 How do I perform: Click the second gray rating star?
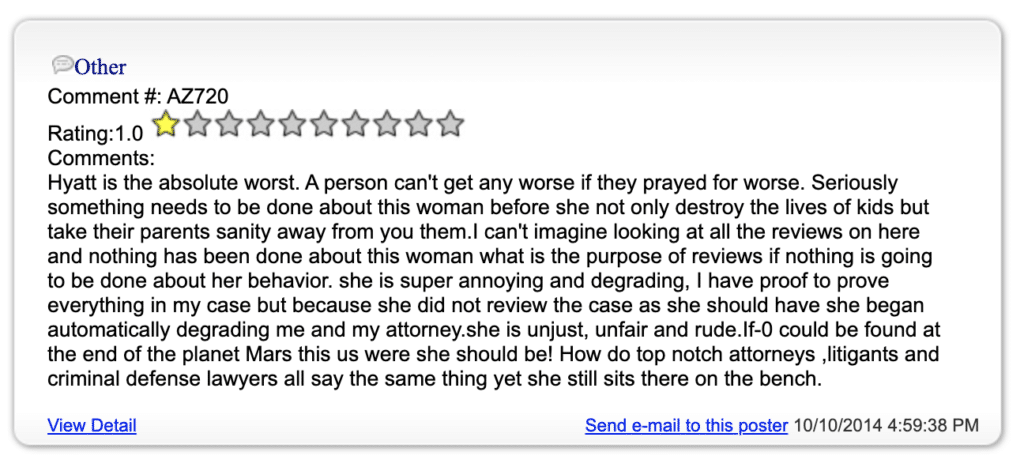click(197, 123)
